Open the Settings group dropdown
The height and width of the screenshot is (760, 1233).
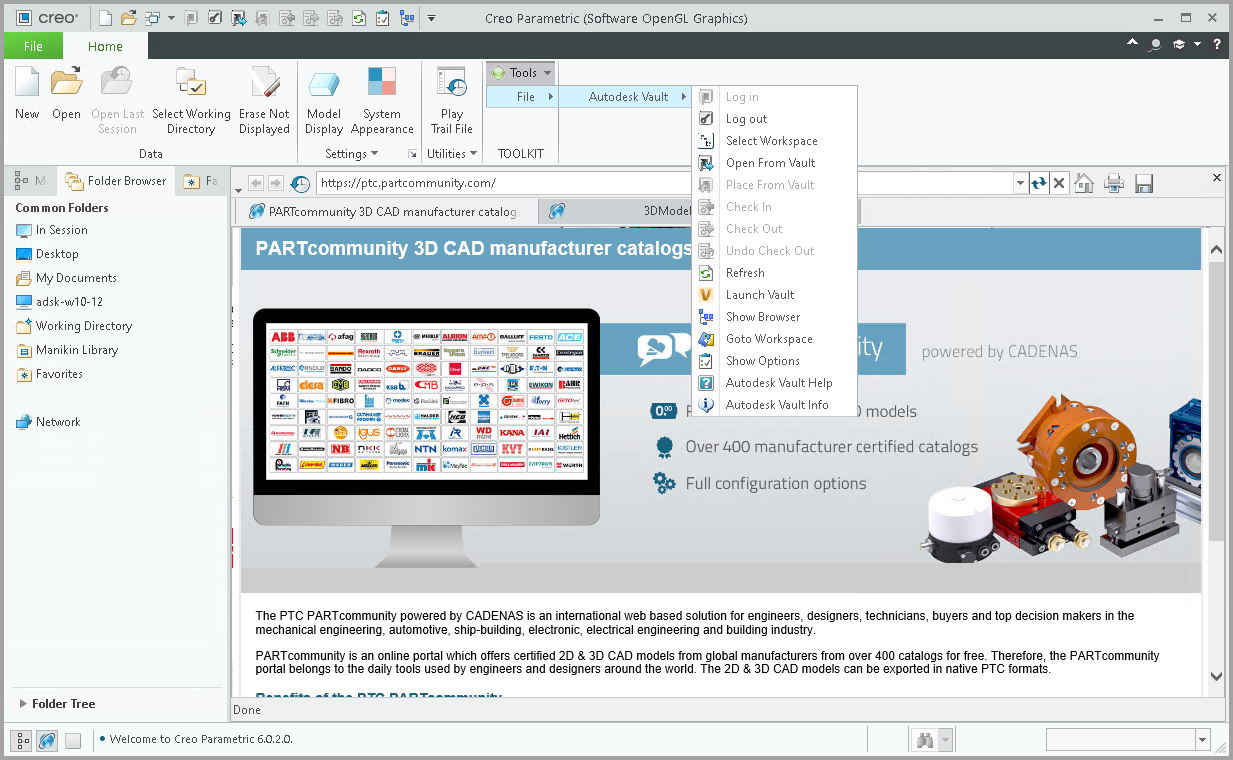point(351,154)
